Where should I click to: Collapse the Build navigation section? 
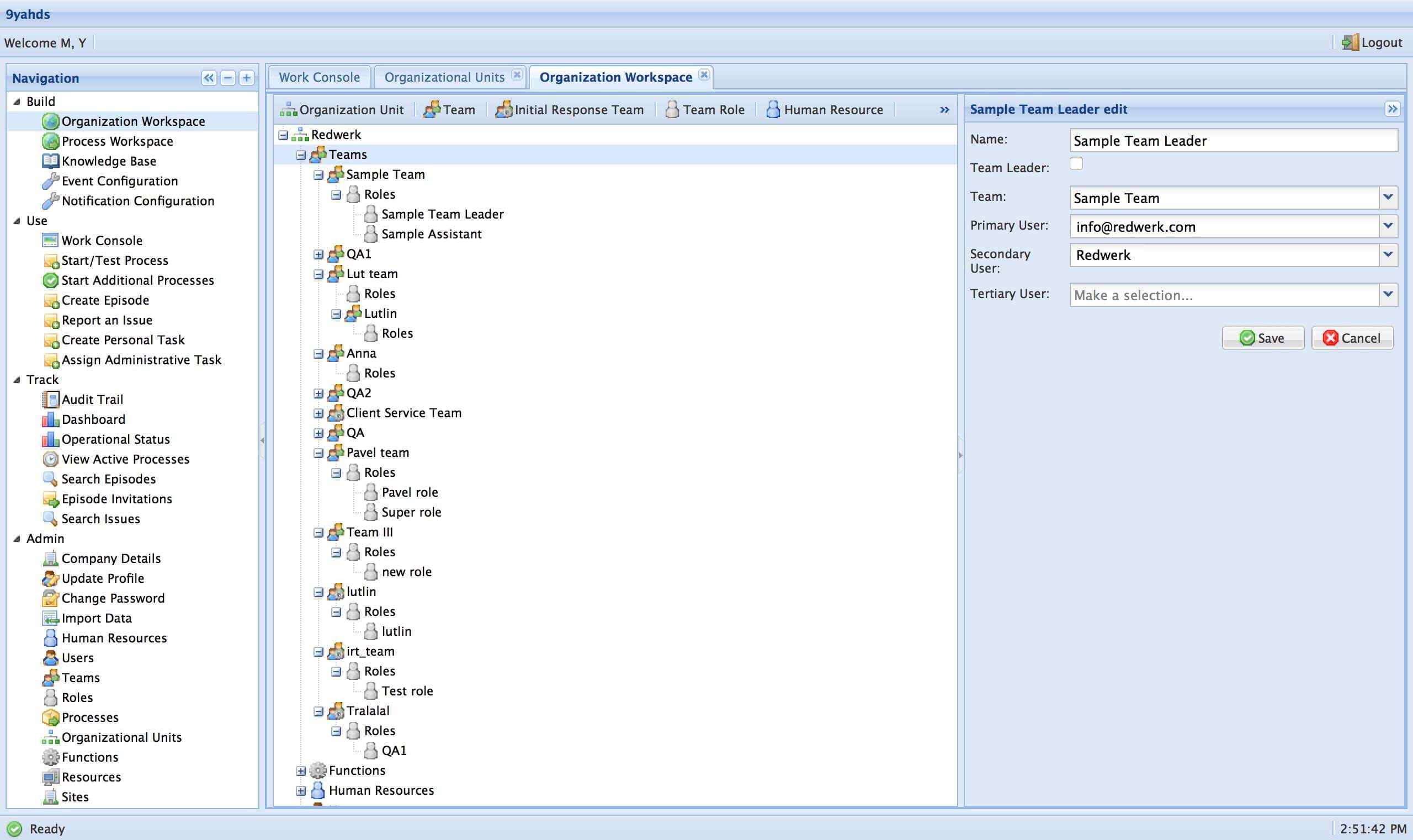(x=17, y=102)
